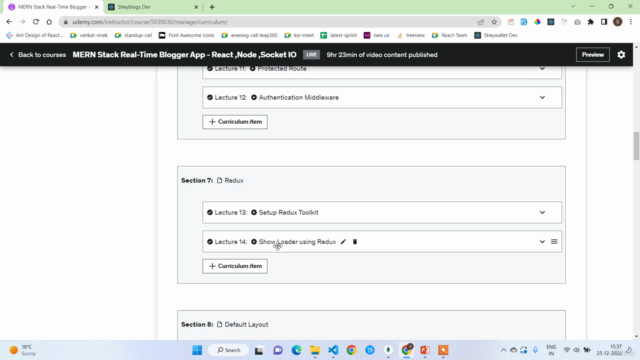Click the address bar URL

150,22
